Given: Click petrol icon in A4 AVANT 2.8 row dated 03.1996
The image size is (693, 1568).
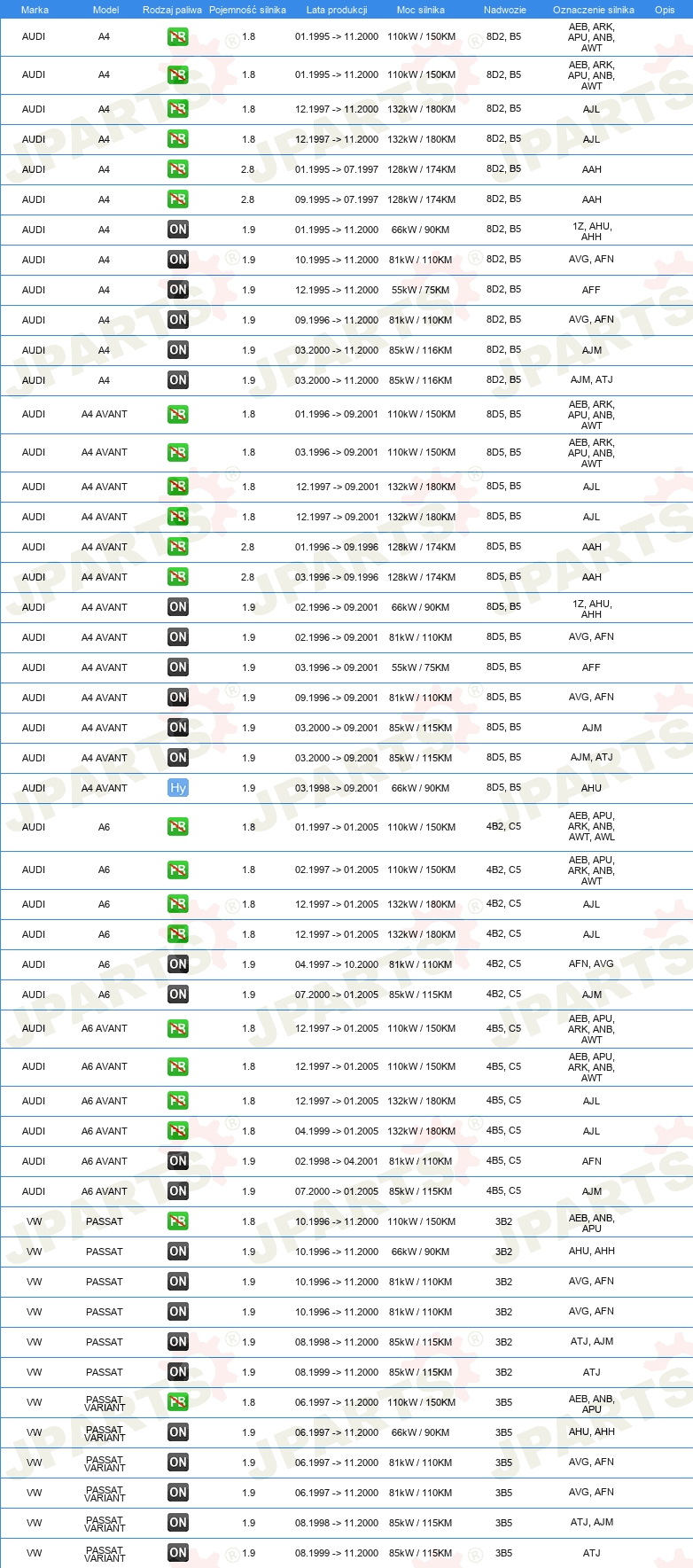Looking at the screenshot, I should point(178,576).
